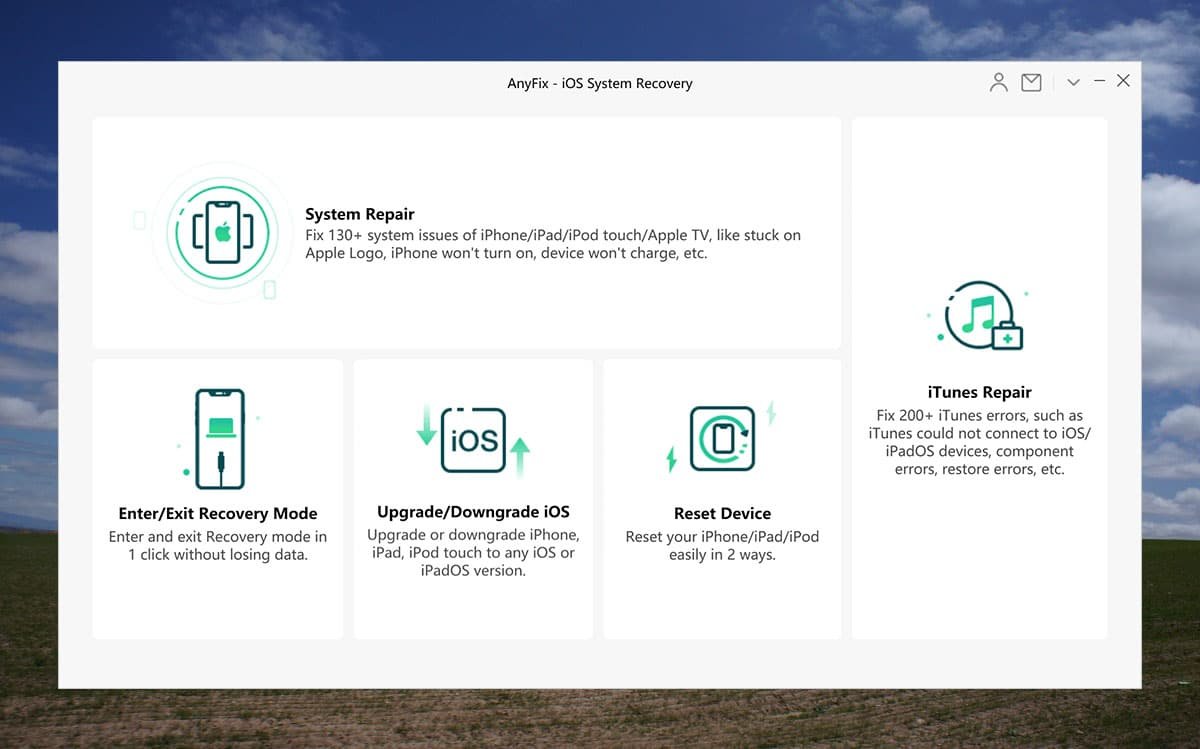Click the '1 click without losing data' text

[x=218, y=555]
